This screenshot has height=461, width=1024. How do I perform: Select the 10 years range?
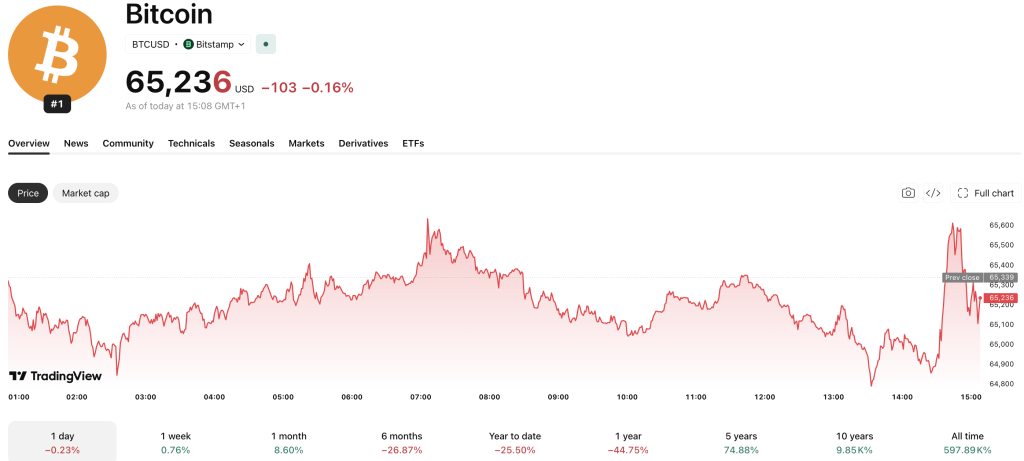coord(854,443)
